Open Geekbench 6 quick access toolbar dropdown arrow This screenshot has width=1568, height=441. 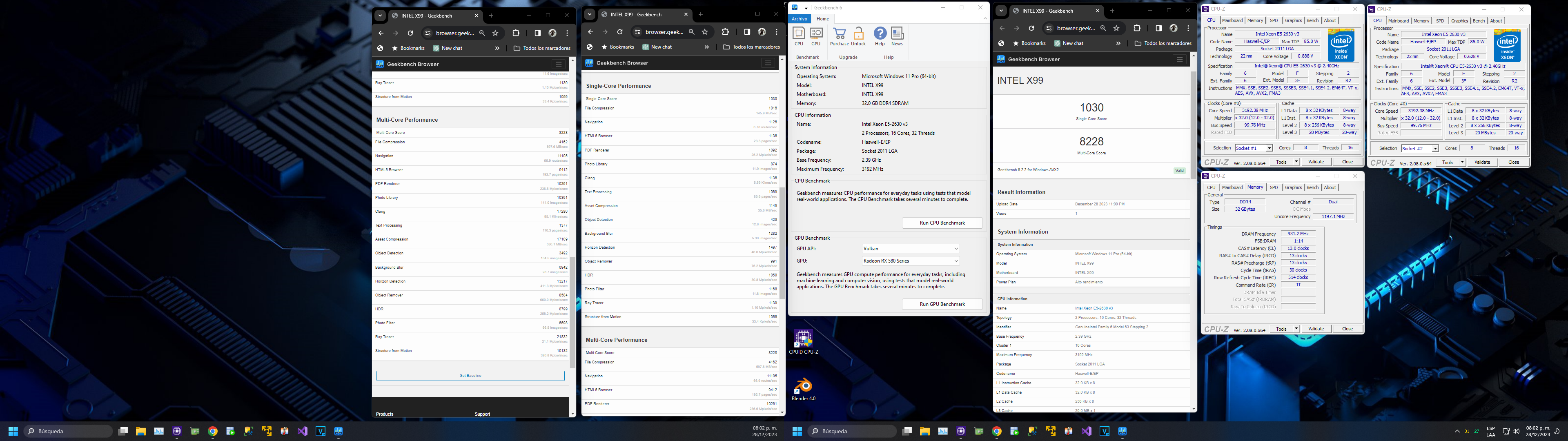(x=806, y=8)
